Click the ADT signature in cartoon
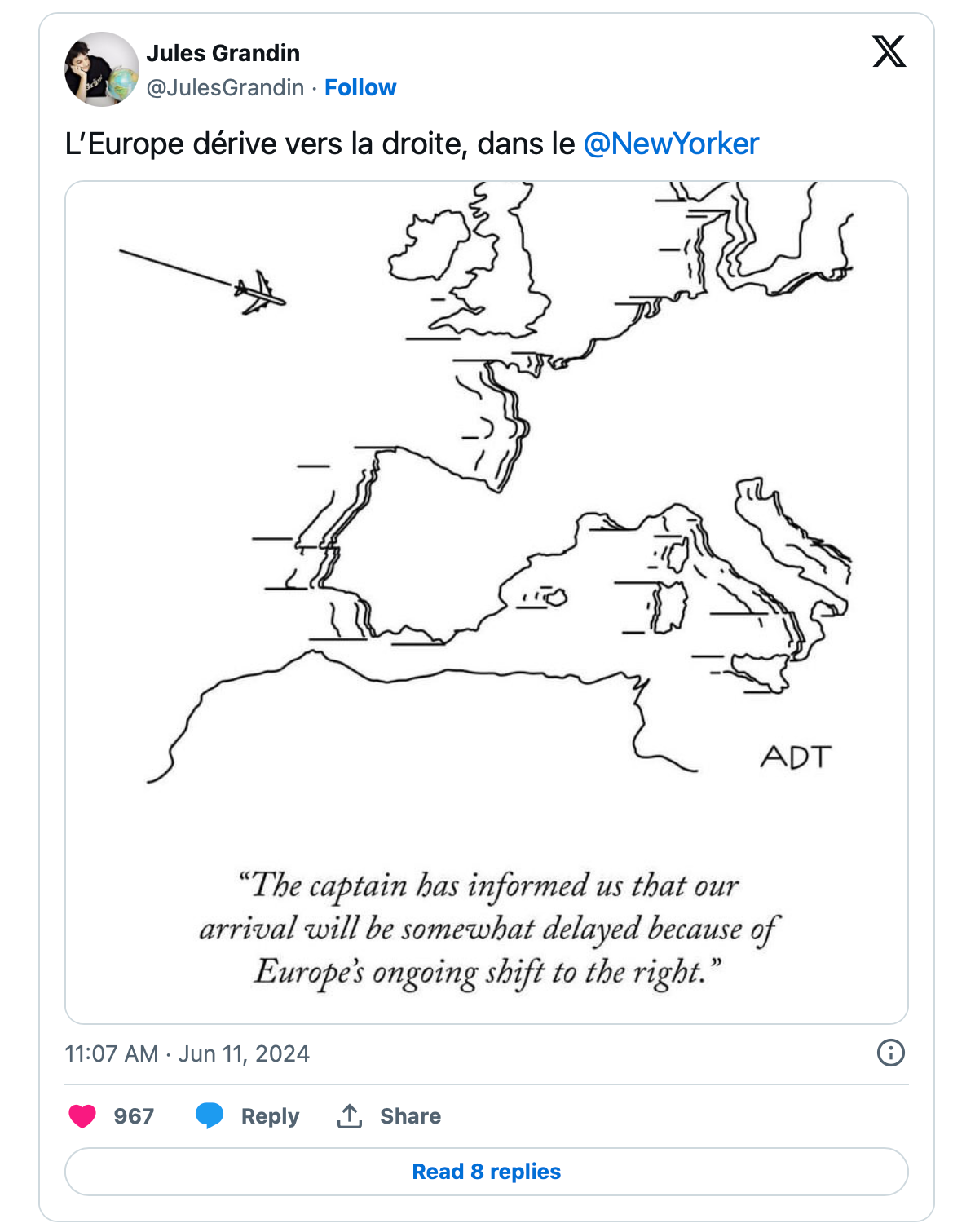Viewport: 975px width, 1232px height. [796, 757]
